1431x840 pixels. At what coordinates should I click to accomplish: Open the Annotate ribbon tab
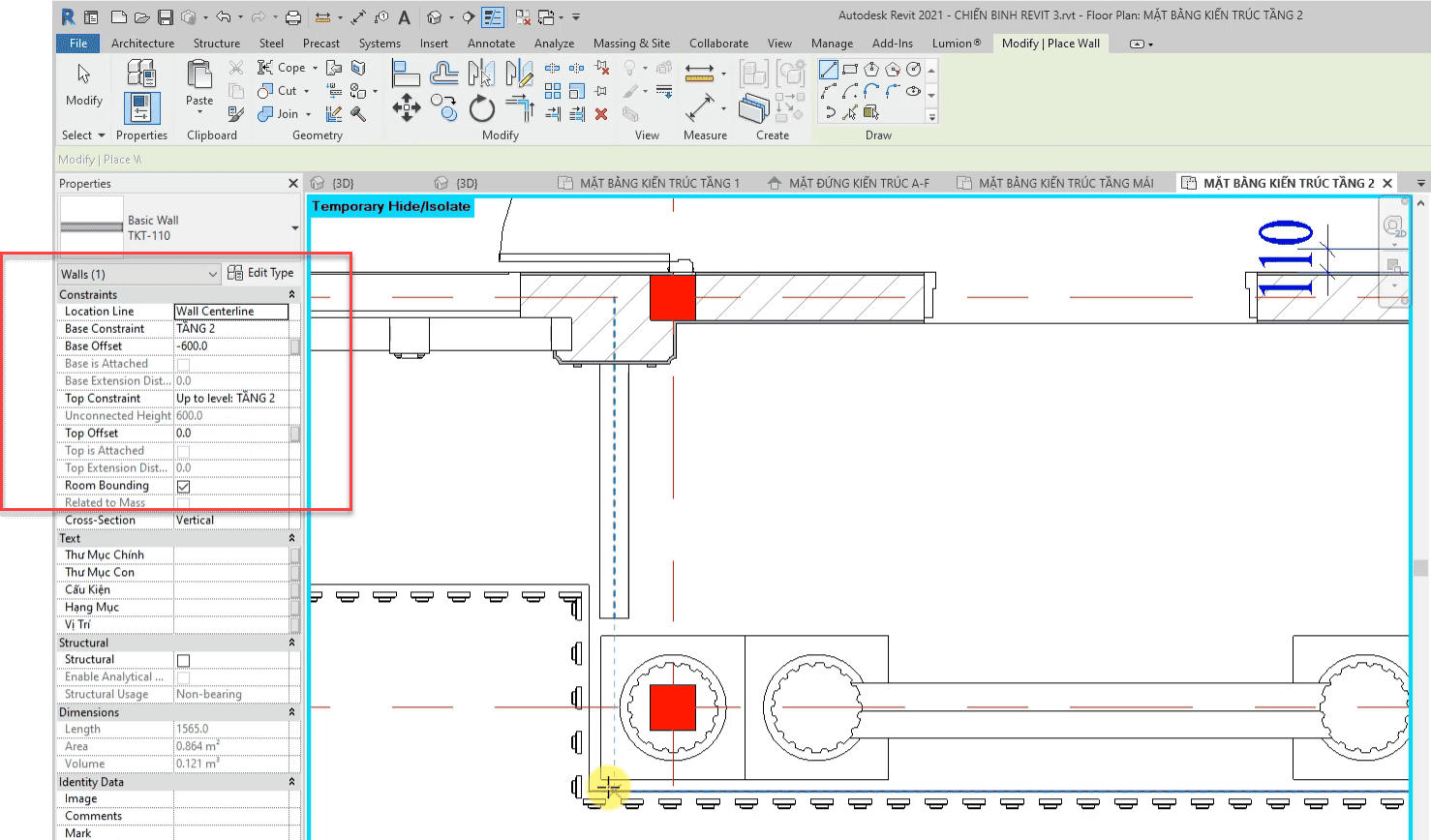click(x=491, y=44)
